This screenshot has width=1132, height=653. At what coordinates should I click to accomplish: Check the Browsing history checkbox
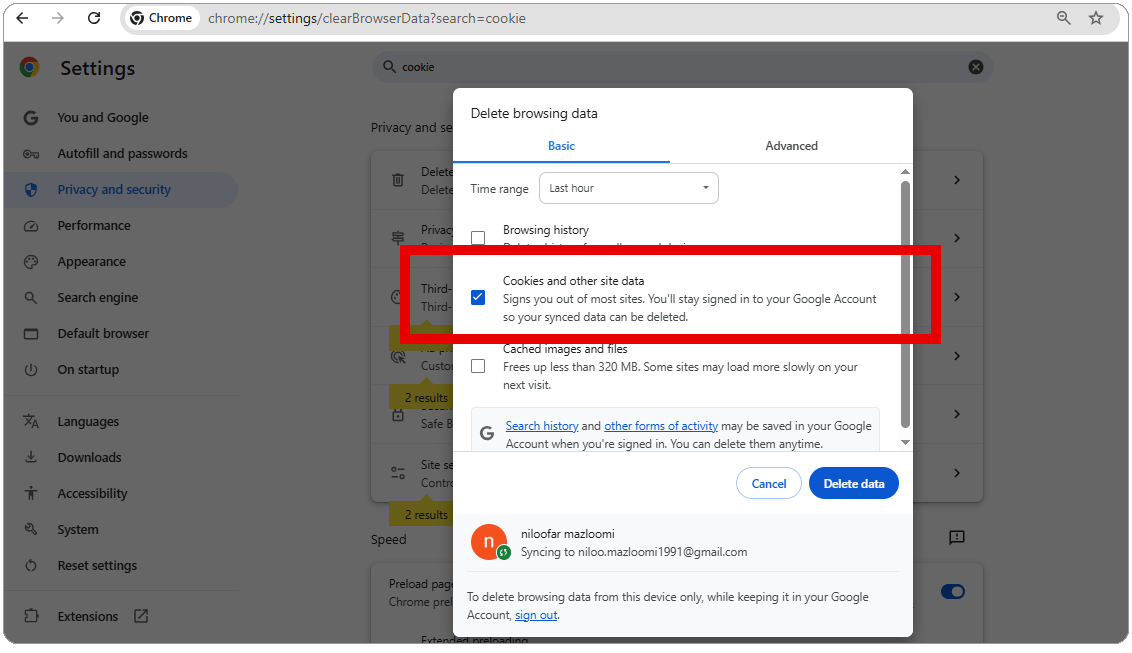tap(478, 238)
